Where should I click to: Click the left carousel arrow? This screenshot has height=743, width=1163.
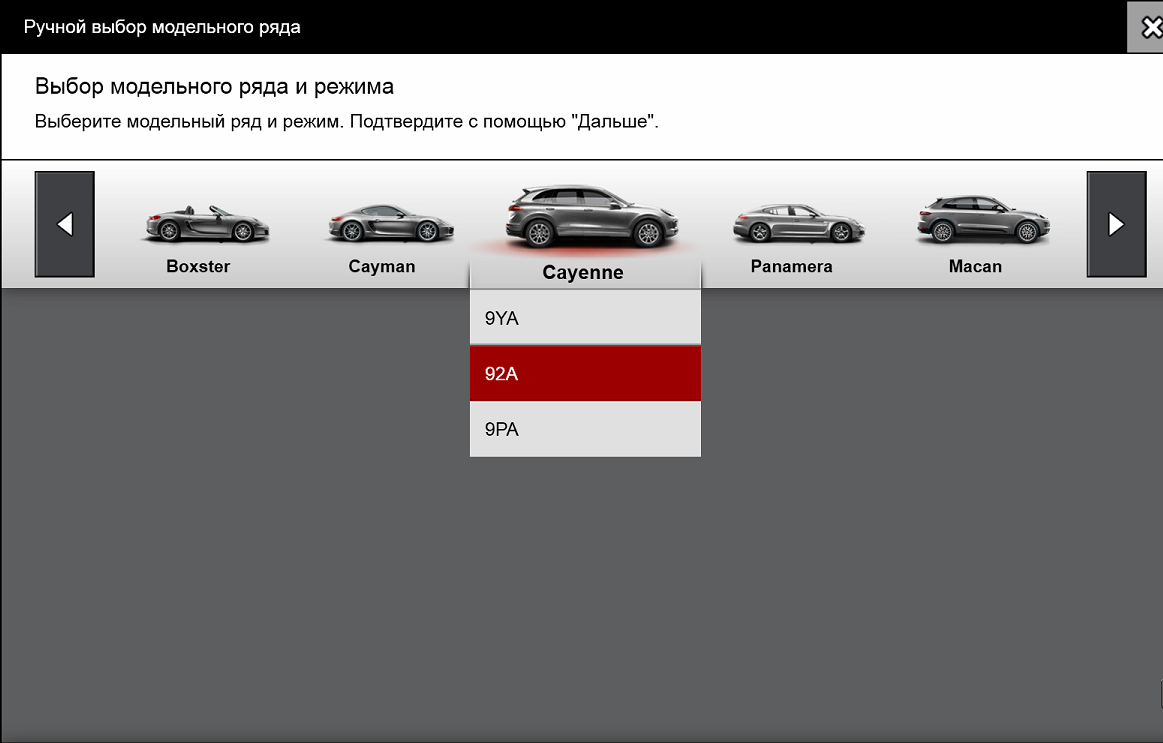(65, 224)
